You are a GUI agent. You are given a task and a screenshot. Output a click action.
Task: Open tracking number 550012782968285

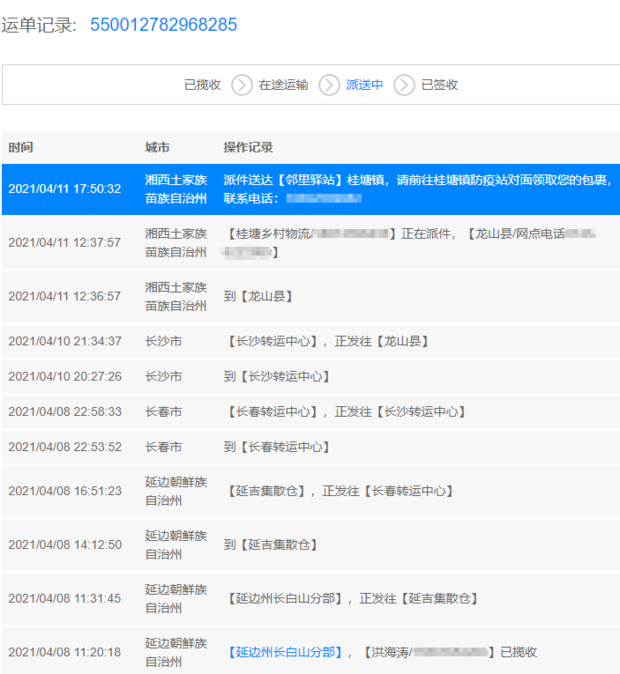tap(163, 25)
